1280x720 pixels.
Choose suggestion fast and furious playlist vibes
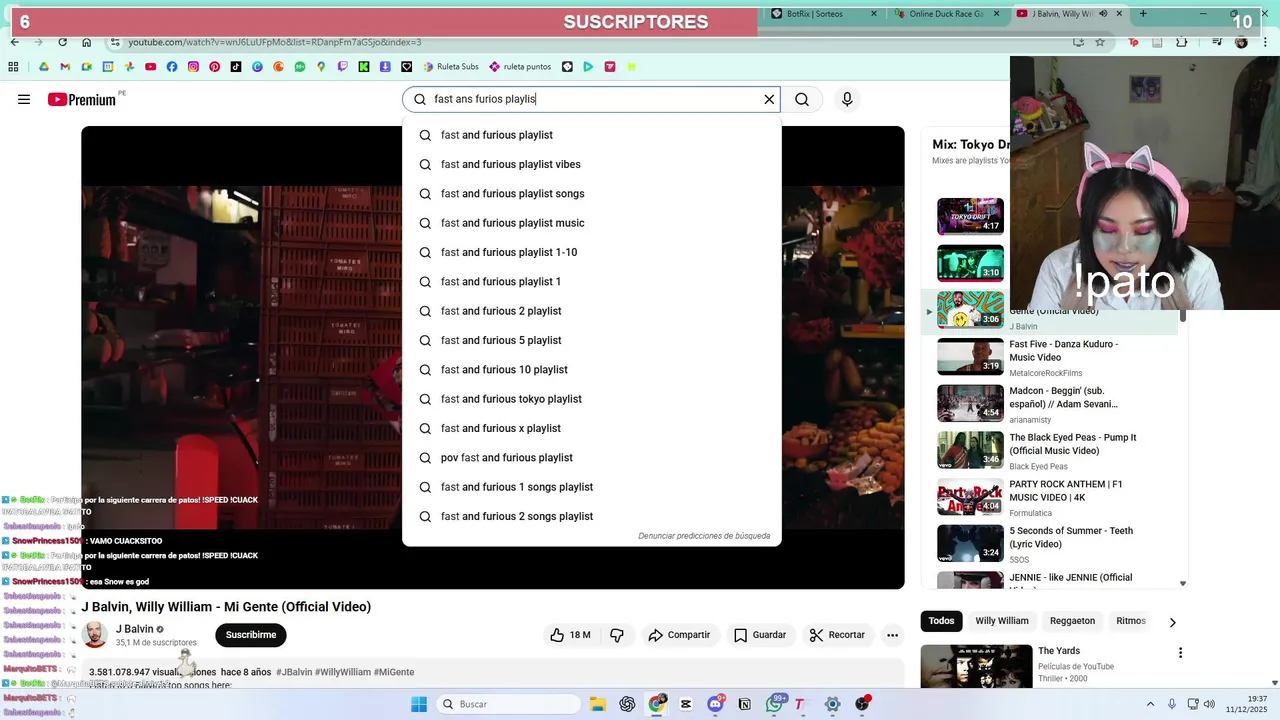pyautogui.click(x=592, y=164)
